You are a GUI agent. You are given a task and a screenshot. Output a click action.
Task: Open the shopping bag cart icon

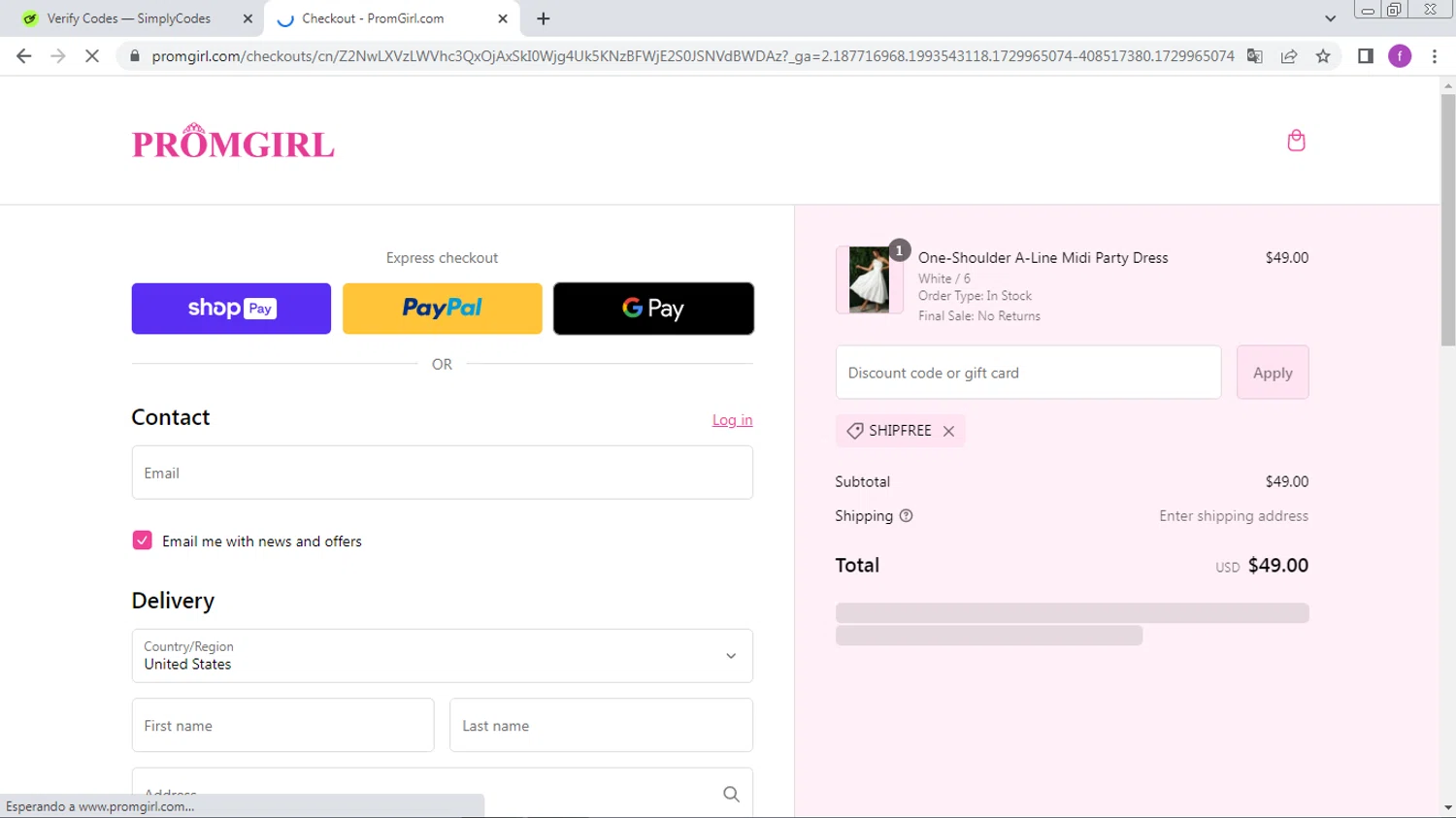point(1296,141)
